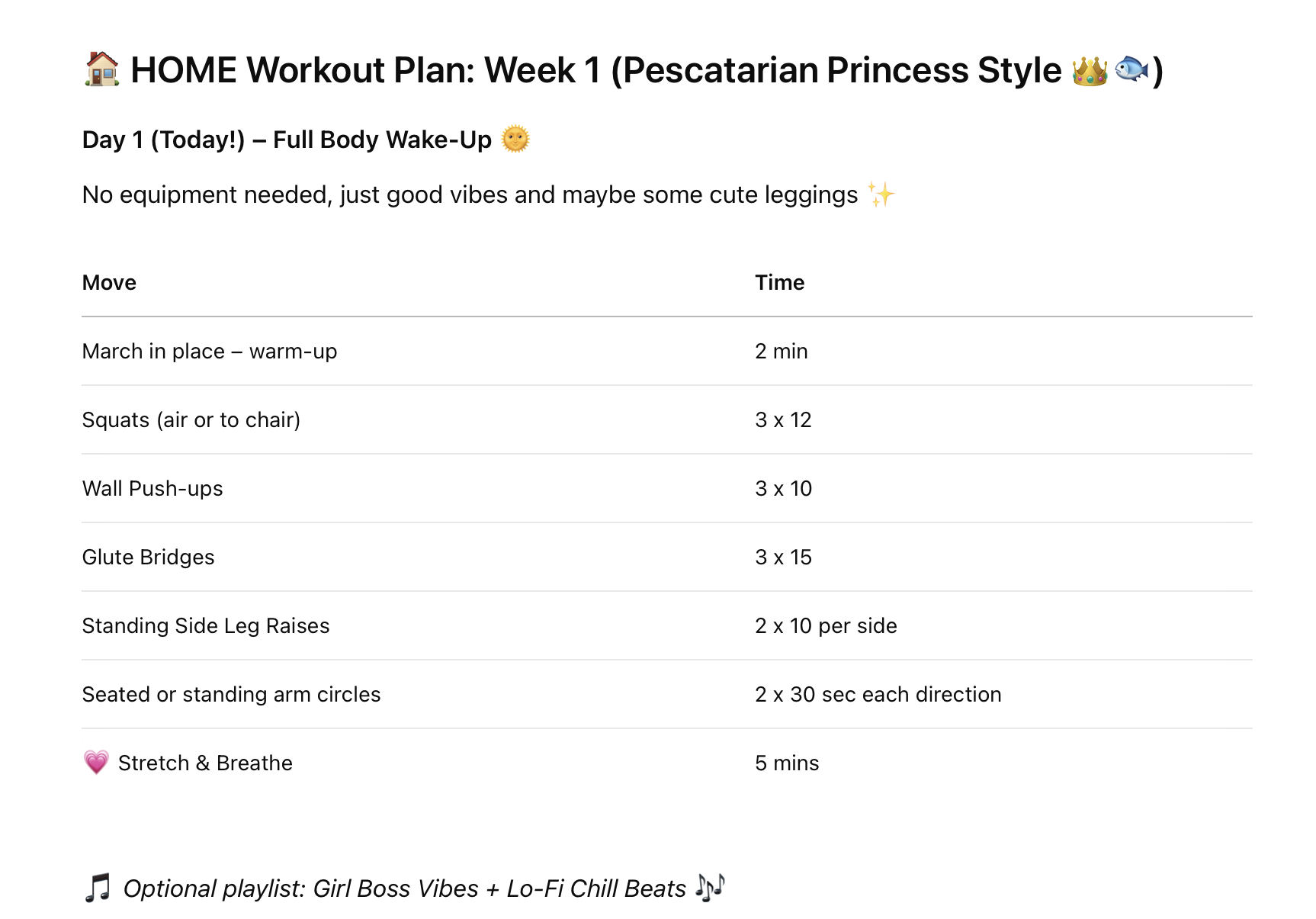Click the Time column header
The image size is (1316, 919).
[x=779, y=282]
